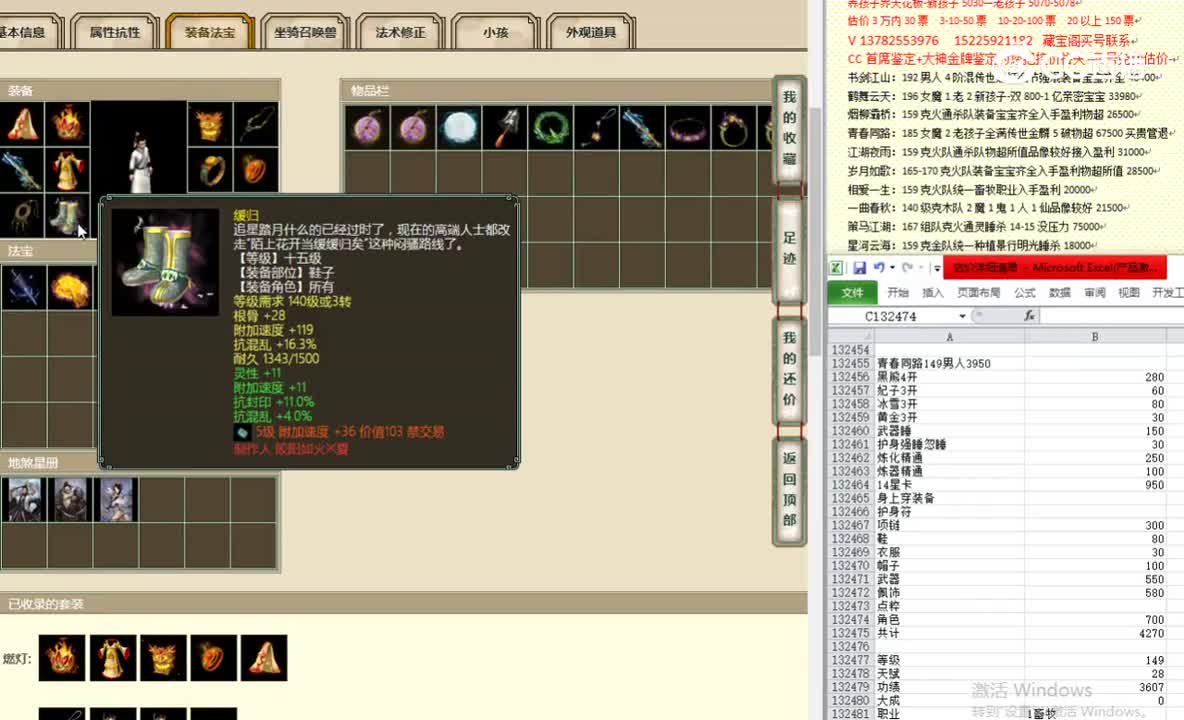
Task: Expand the Name Box dropdown arrow
Action: tap(962, 316)
